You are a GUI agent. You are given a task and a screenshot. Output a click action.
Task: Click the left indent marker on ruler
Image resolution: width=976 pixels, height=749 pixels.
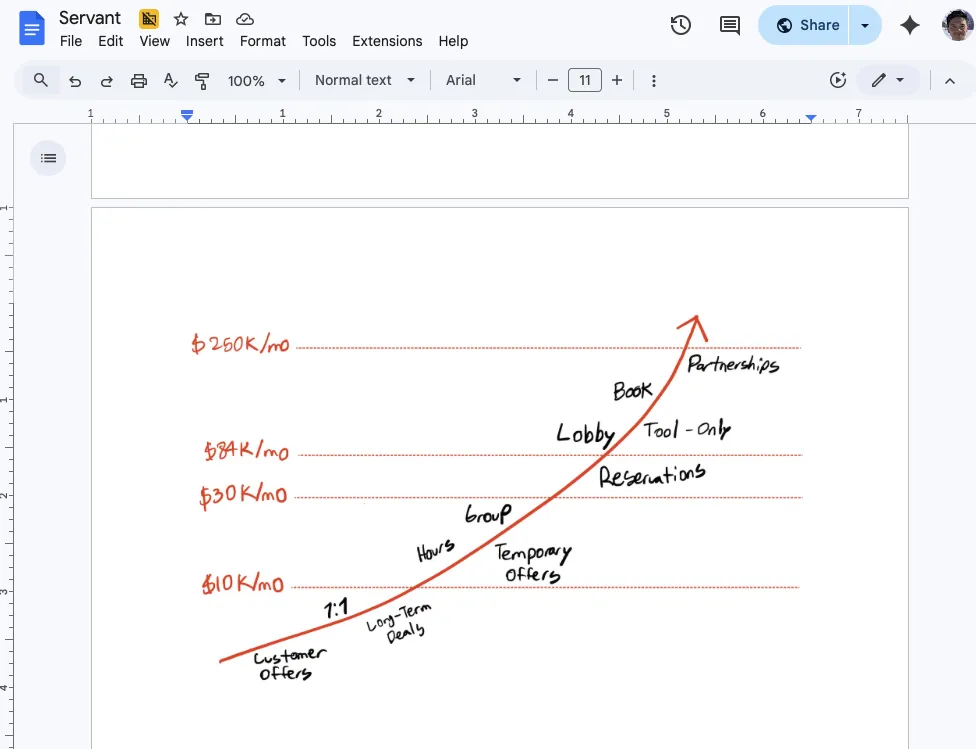point(187,115)
